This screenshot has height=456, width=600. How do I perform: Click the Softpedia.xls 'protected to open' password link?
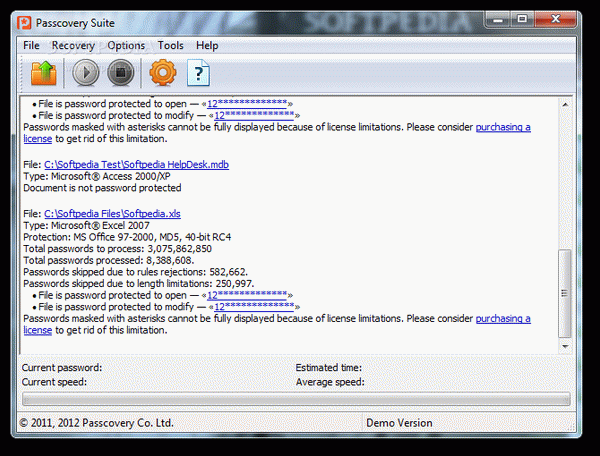(x=247, y=295)
